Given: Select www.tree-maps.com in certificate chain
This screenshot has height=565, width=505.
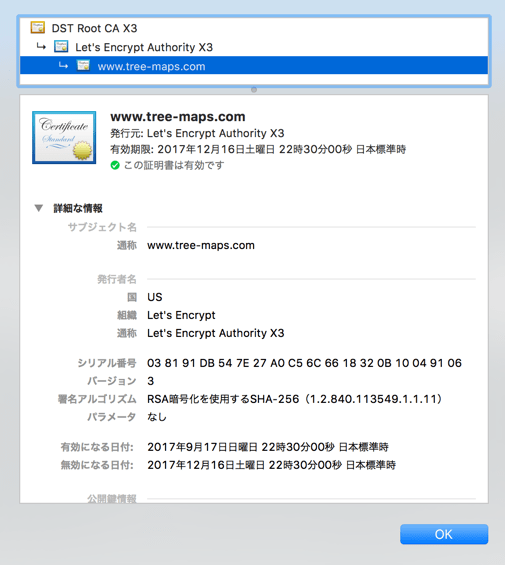Looking at the screenshot, I should 254,66.
